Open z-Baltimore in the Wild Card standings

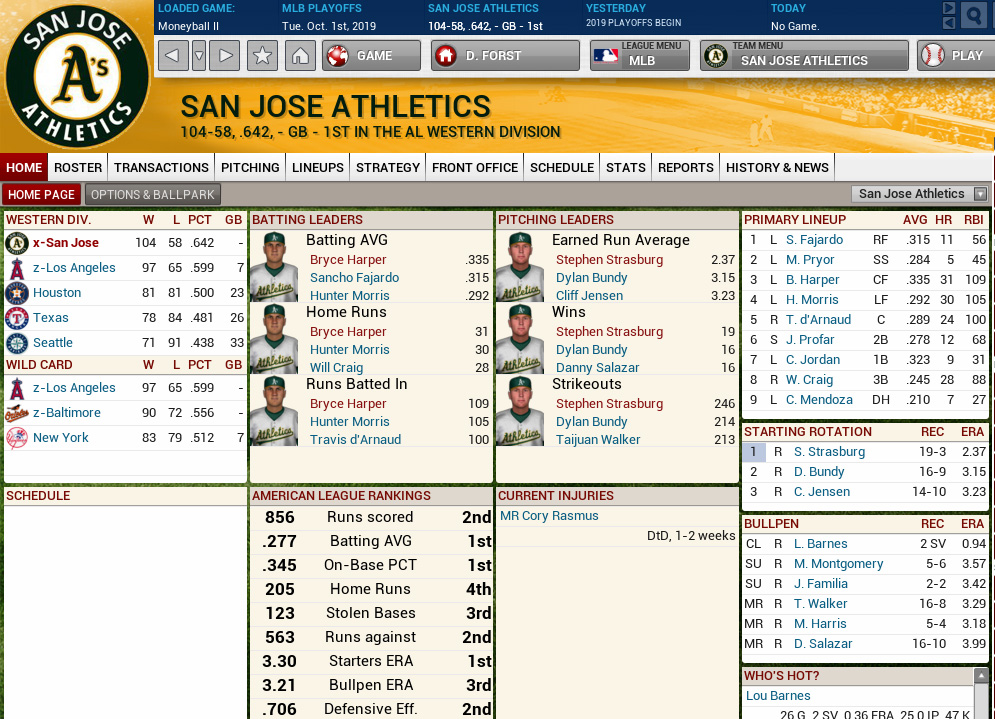point(67,412)
